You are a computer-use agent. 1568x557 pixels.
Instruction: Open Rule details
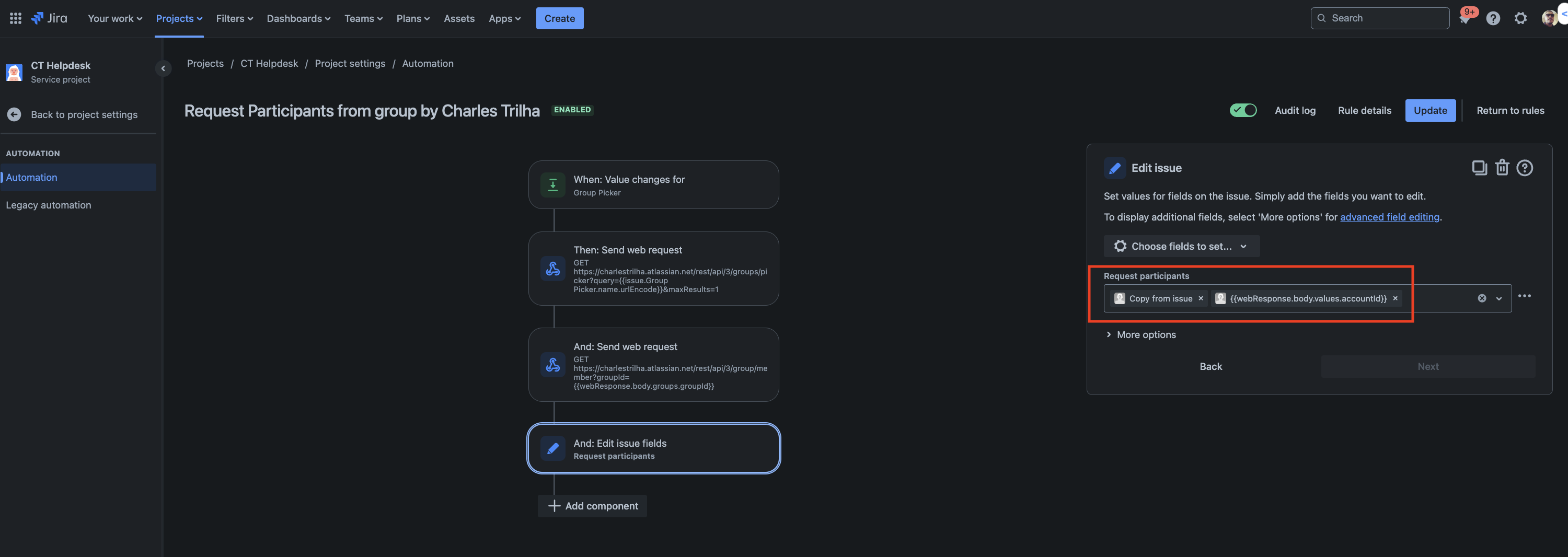pyautogui.click(x=1364, y=110)
